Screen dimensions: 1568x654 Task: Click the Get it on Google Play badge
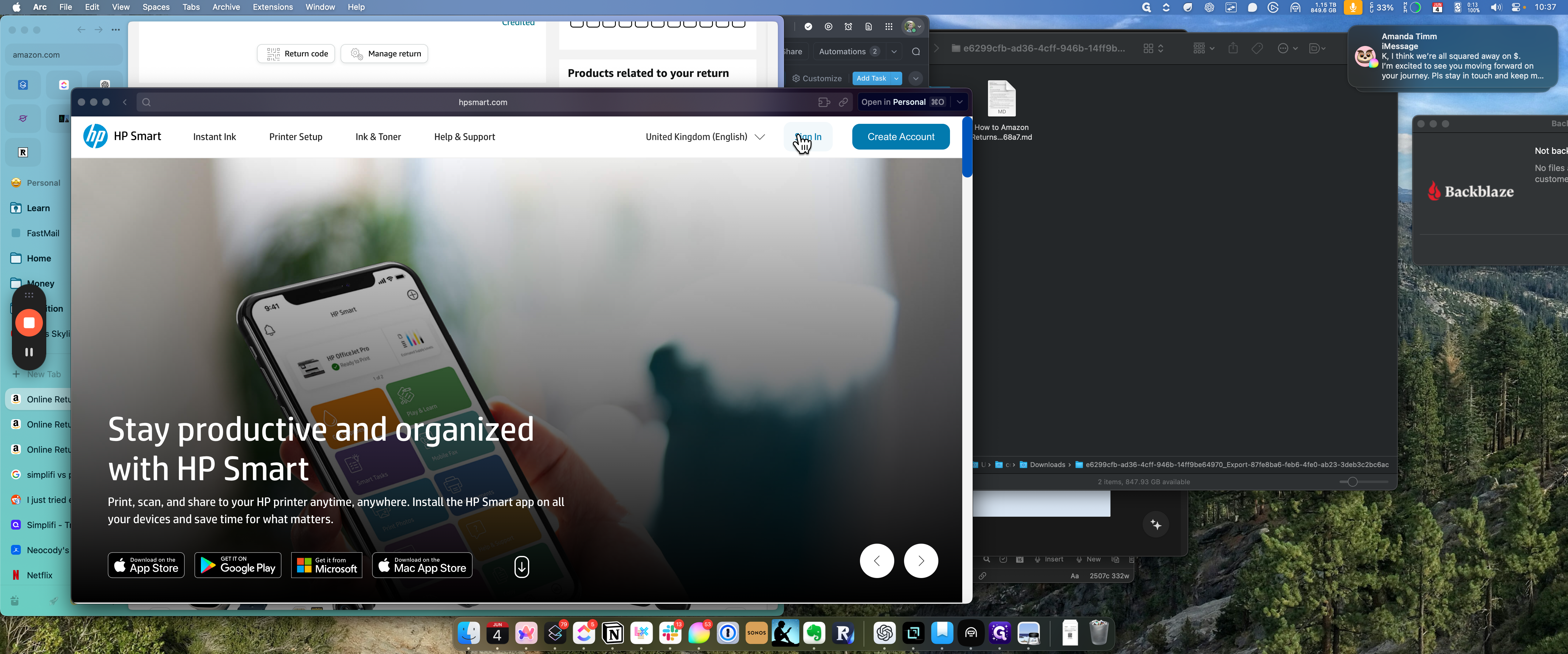click(x=238, y=565)
